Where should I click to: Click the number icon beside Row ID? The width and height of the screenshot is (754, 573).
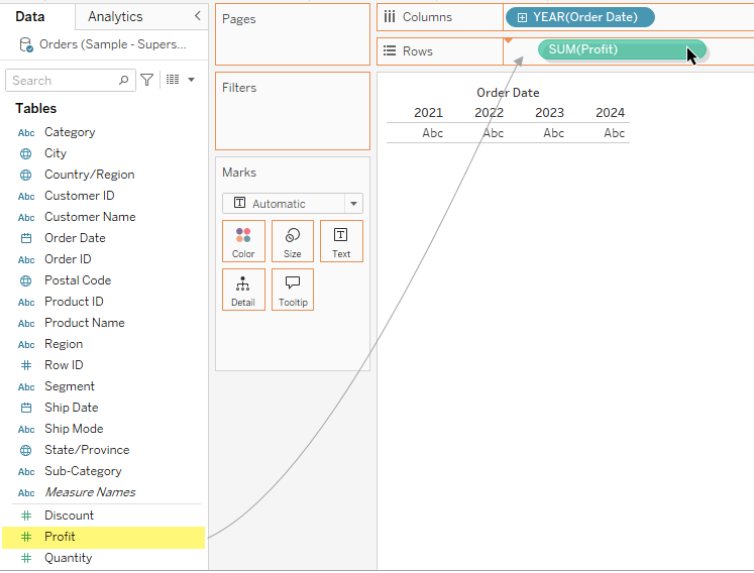coord(26,365)
